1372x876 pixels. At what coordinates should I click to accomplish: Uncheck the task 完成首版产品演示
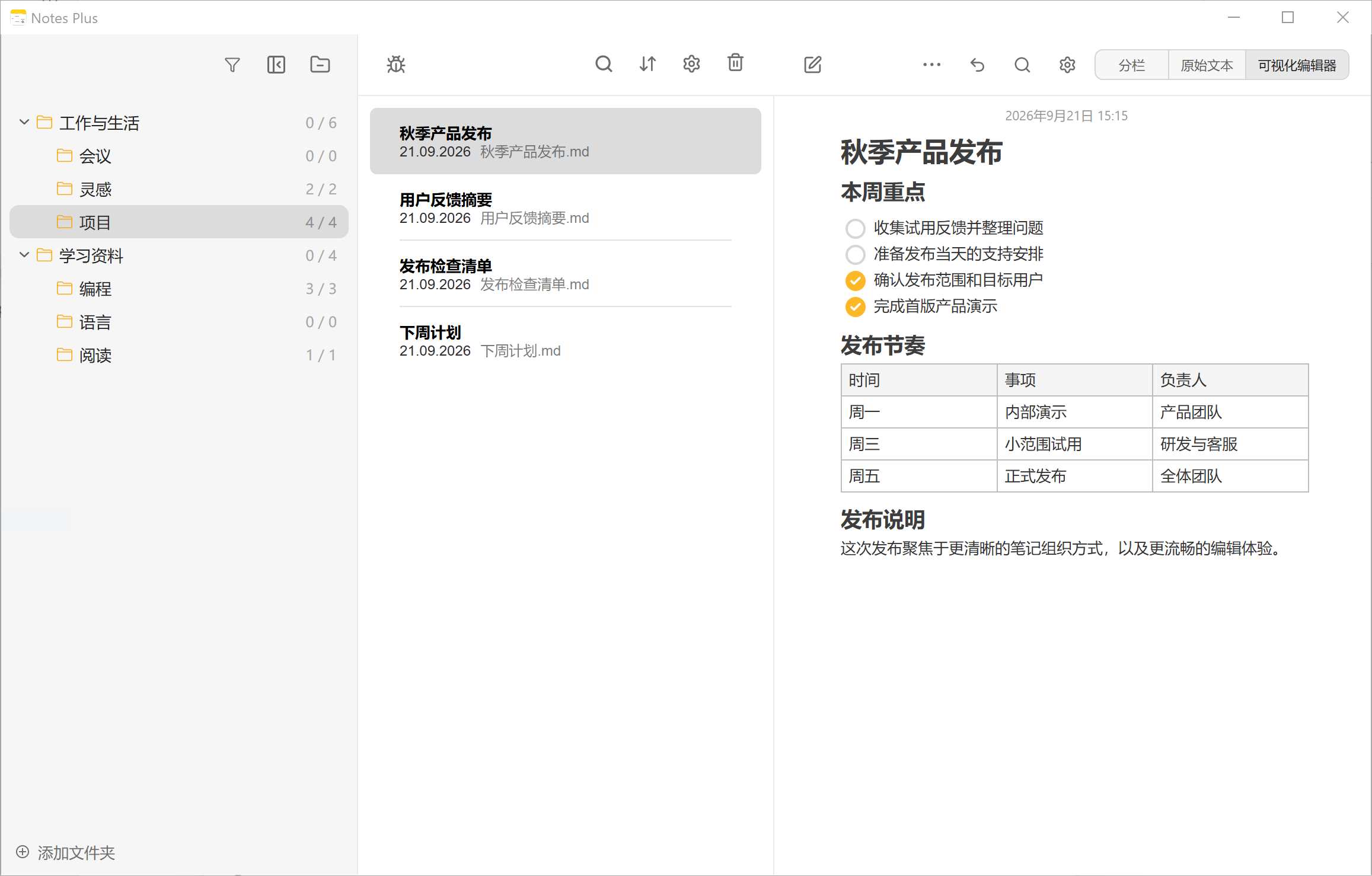[x=855, y=306]
